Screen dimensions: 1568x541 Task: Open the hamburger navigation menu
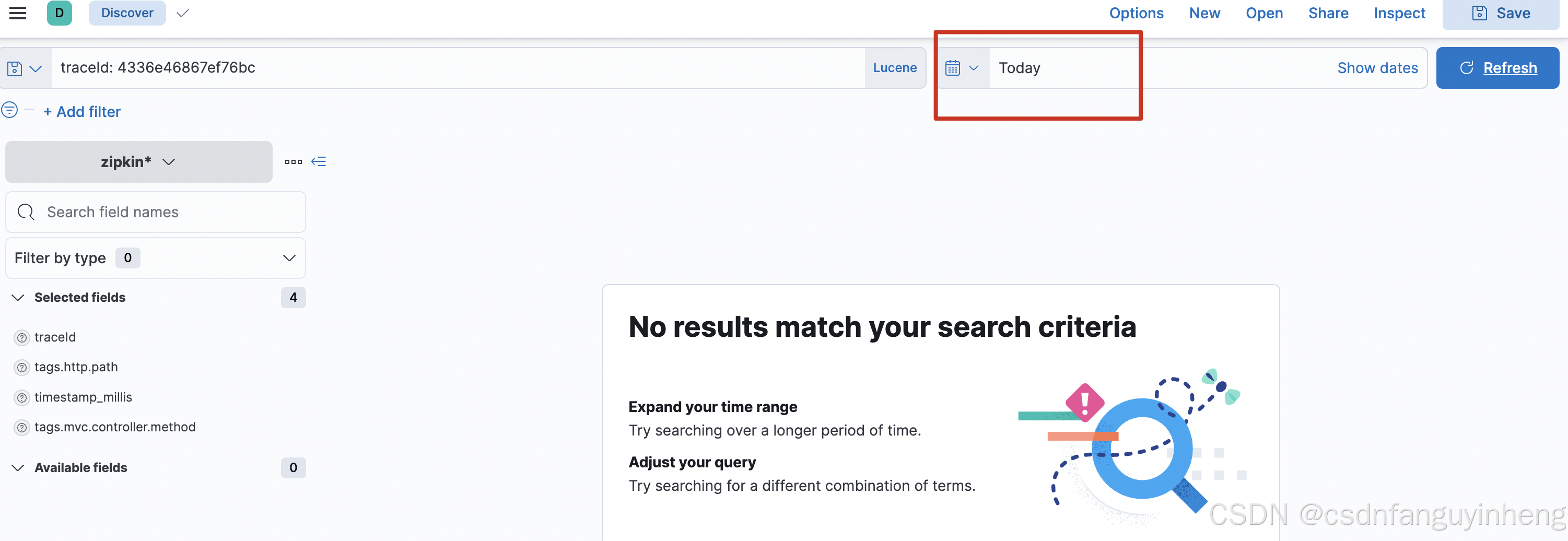point(18,13)
